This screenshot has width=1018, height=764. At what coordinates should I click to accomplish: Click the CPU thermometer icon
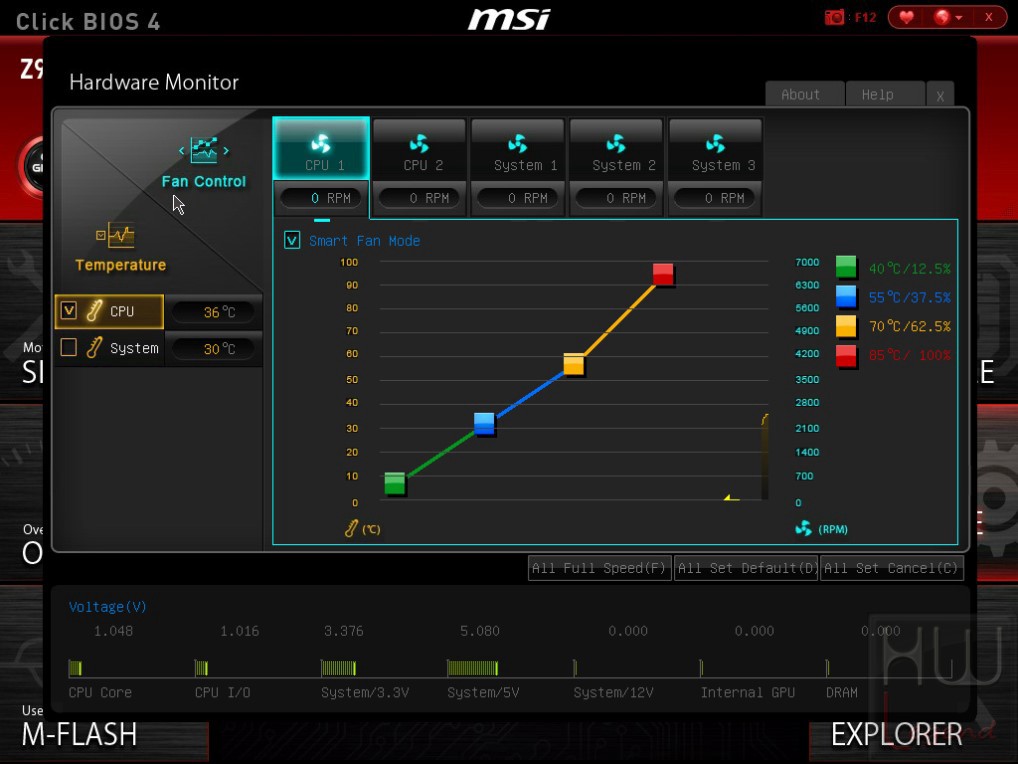pyautogui.click(x=94, y=310)
